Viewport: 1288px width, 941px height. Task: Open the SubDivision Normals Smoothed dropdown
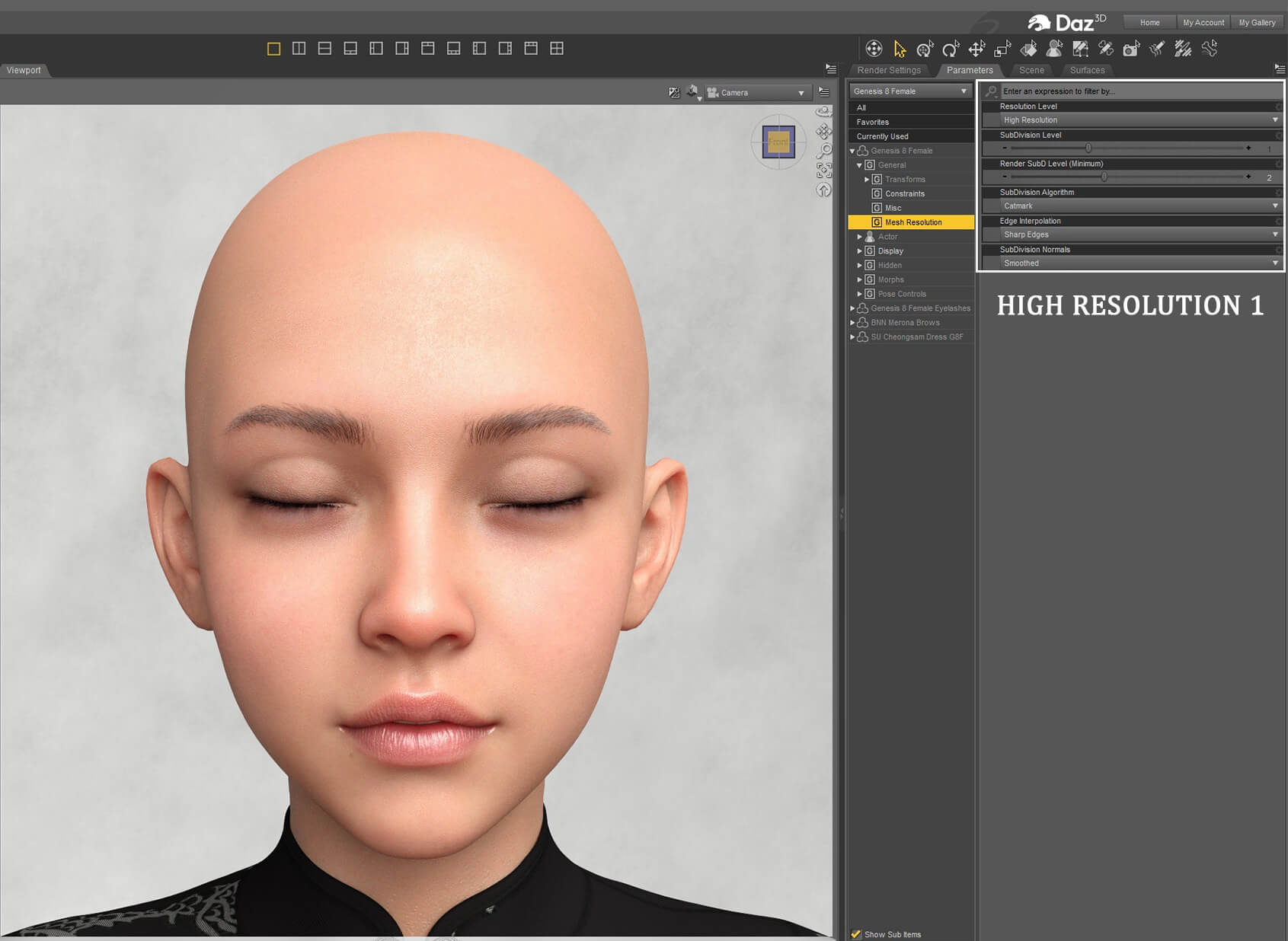[1139, 263]
